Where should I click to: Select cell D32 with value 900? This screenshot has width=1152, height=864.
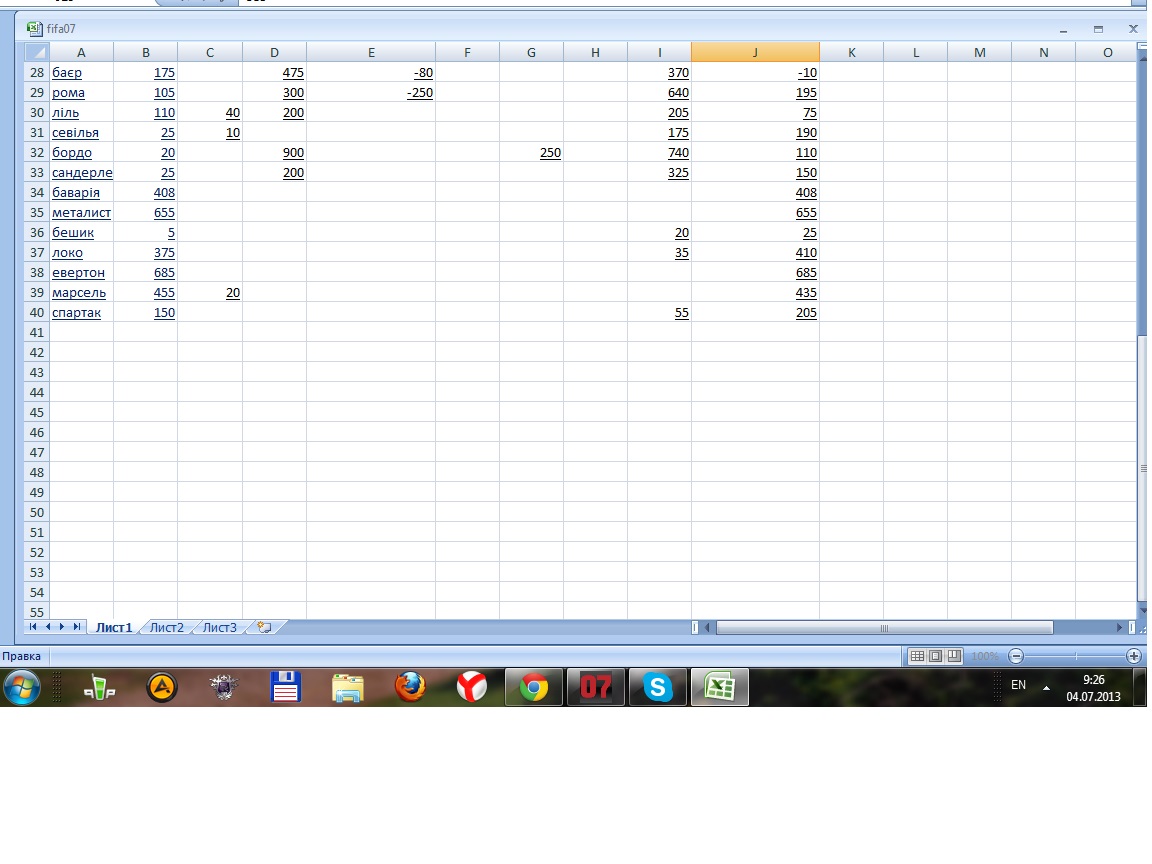click(274, 153)
